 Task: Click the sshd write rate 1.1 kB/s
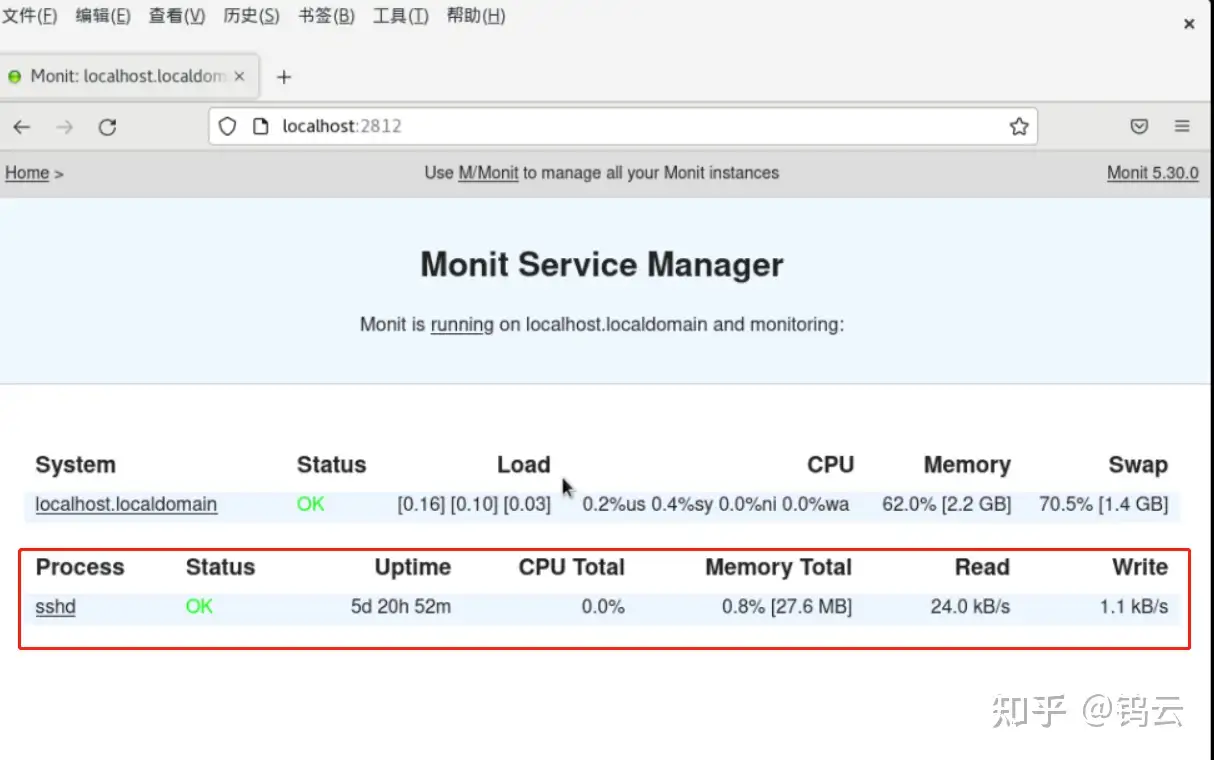pos(1134,607)
